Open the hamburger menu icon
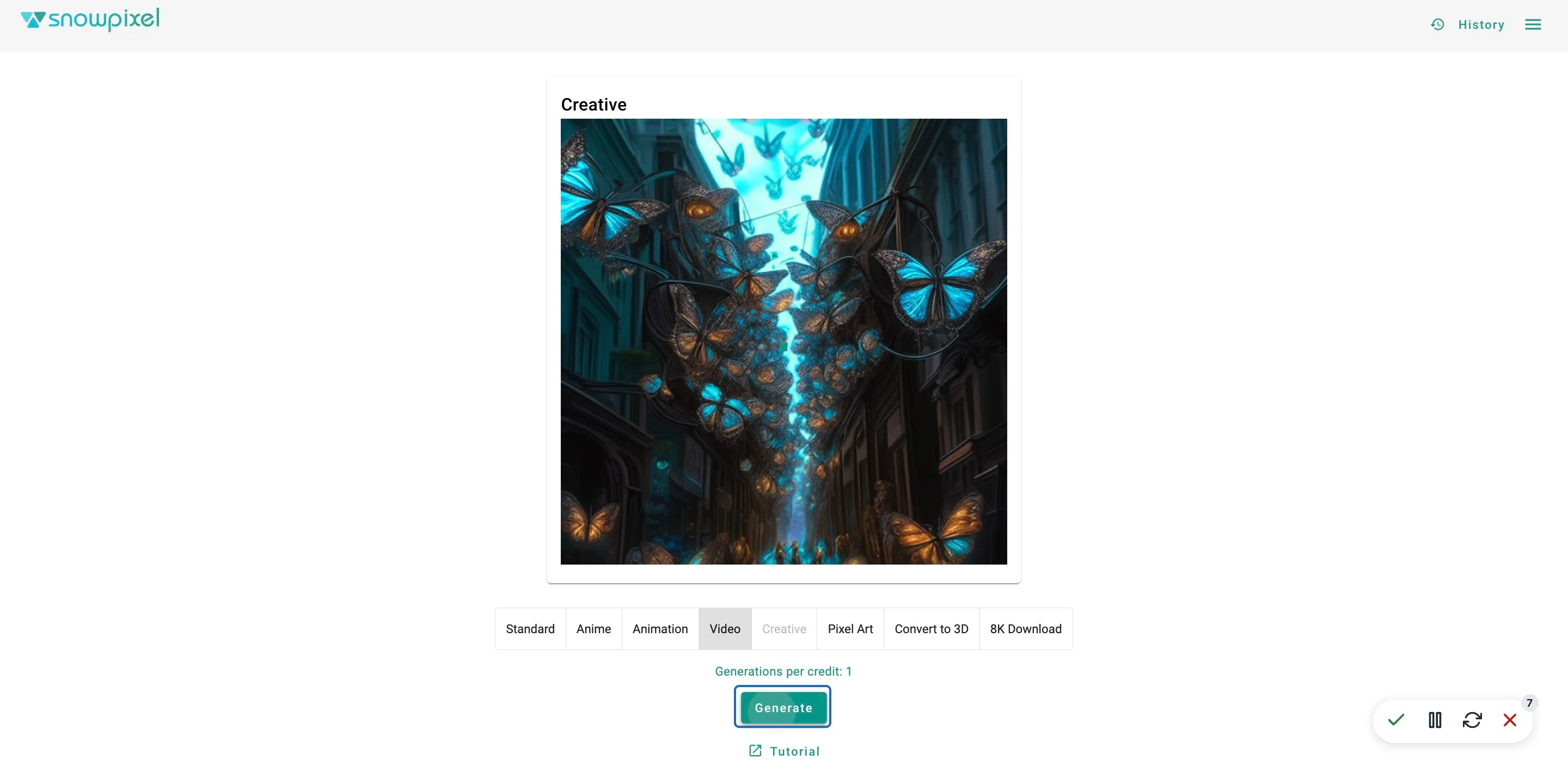Viewport: 1568px width, 772px height. pos(1533,24)
